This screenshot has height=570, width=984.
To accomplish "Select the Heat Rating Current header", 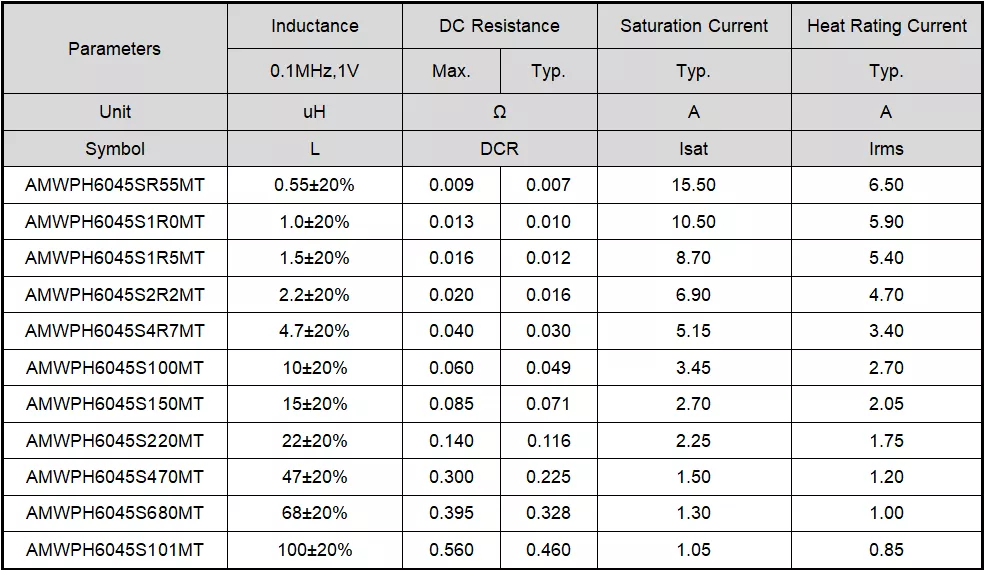I will coord(886,26).
